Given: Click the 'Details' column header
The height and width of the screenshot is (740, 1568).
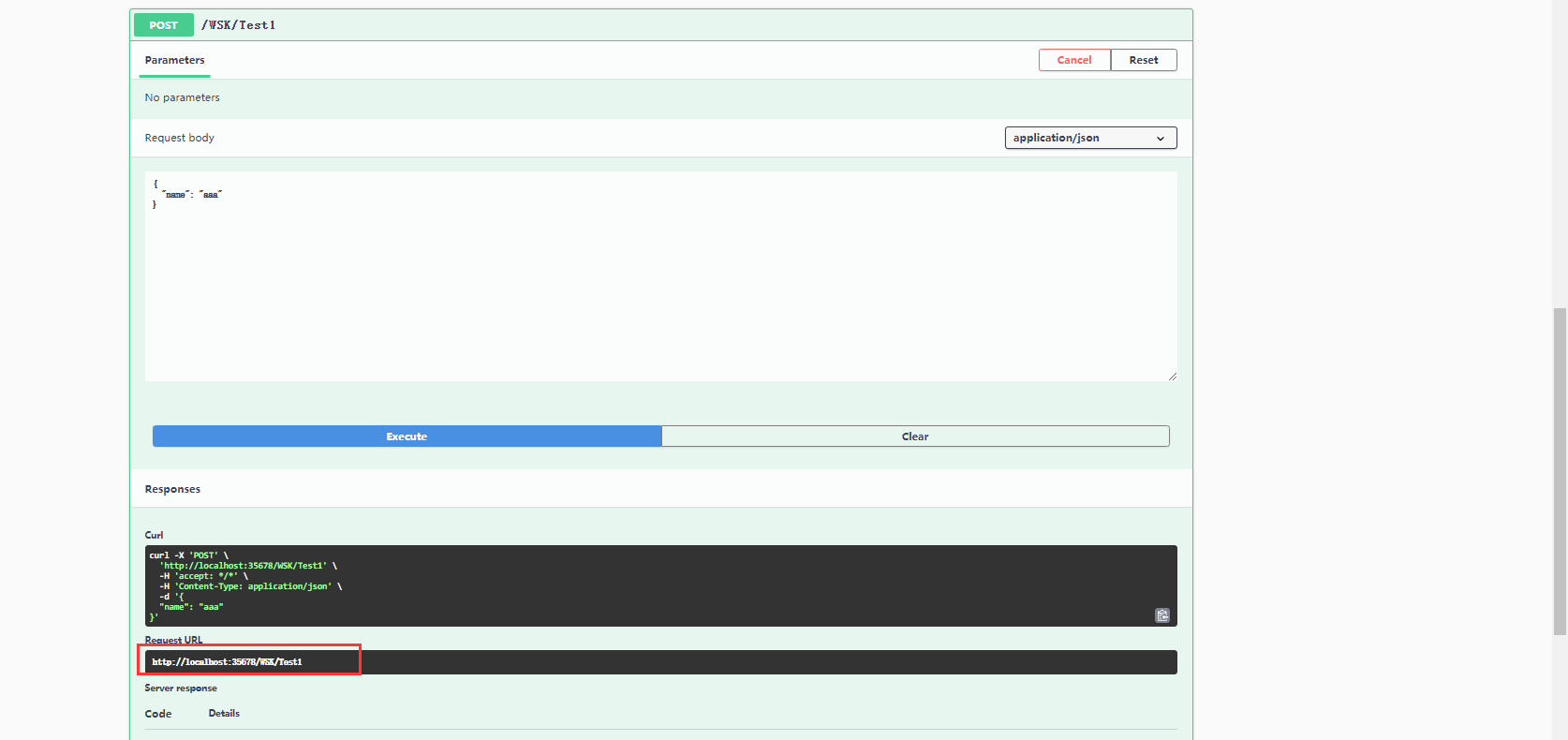Looking at the screenshot, I should point(224,714).
